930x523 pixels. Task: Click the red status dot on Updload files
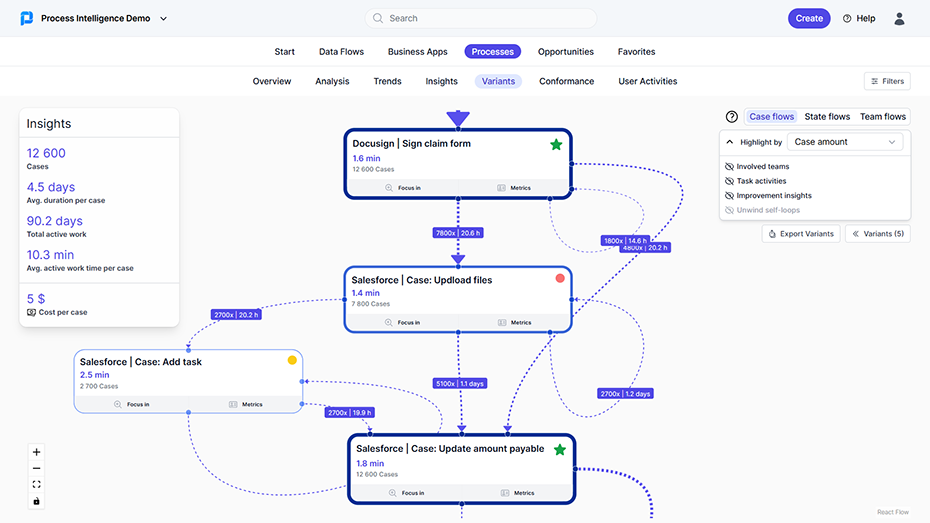tap(559, 279)
